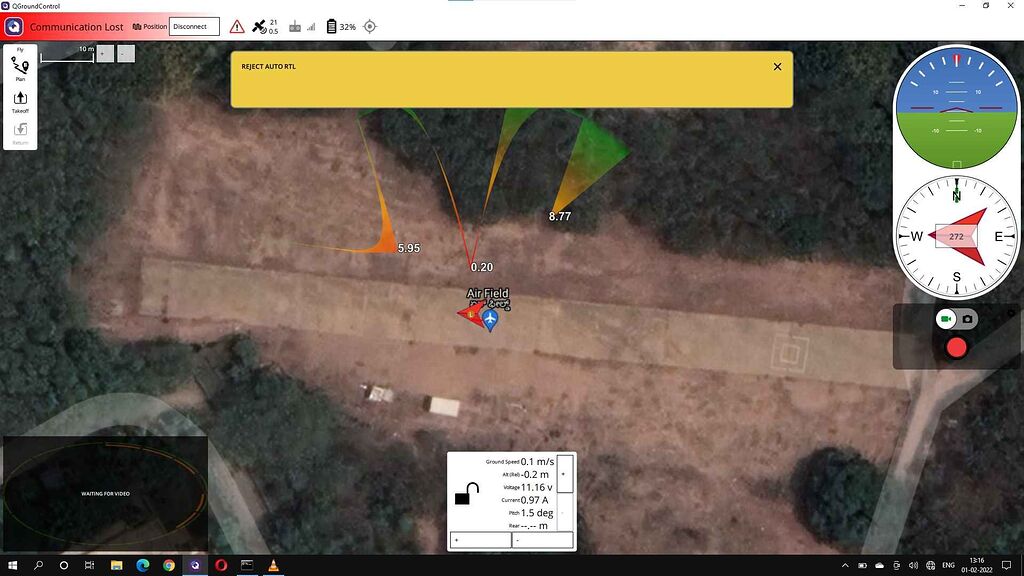Toggle the padlock in the telemetry panel
Image resolution: width=1024 pixels, height=576 pixels.
(x=463, y=494)
